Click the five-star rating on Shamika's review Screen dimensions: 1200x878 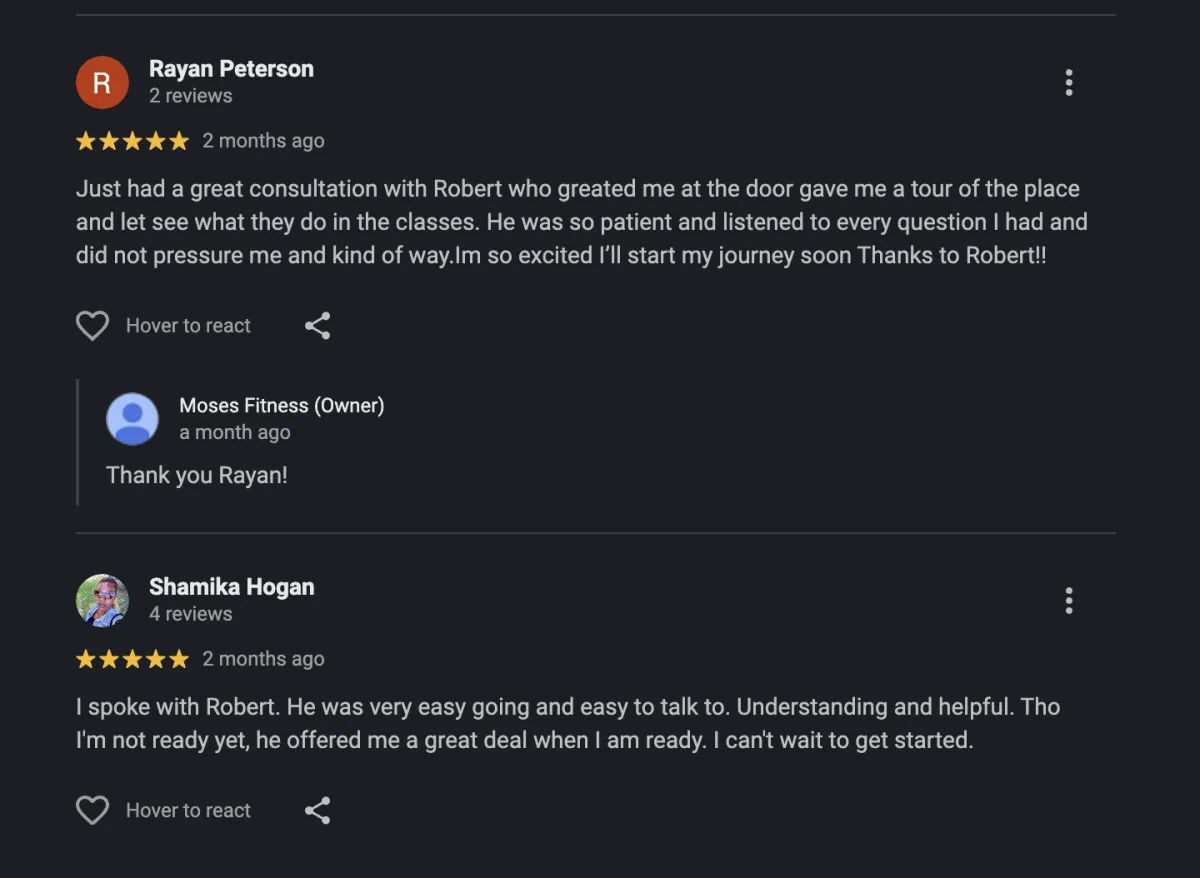[132, 659]
